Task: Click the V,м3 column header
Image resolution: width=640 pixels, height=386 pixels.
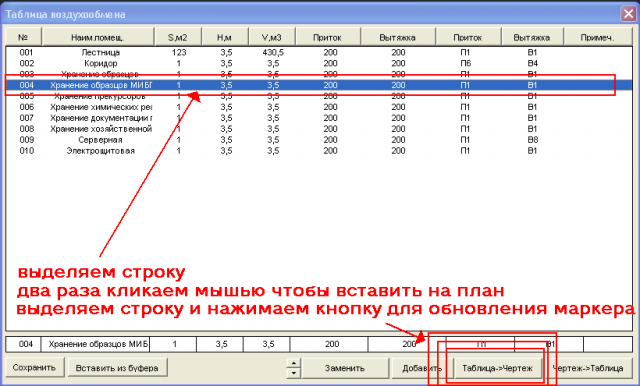Action: pyautogui.click(x=272, y=37)
